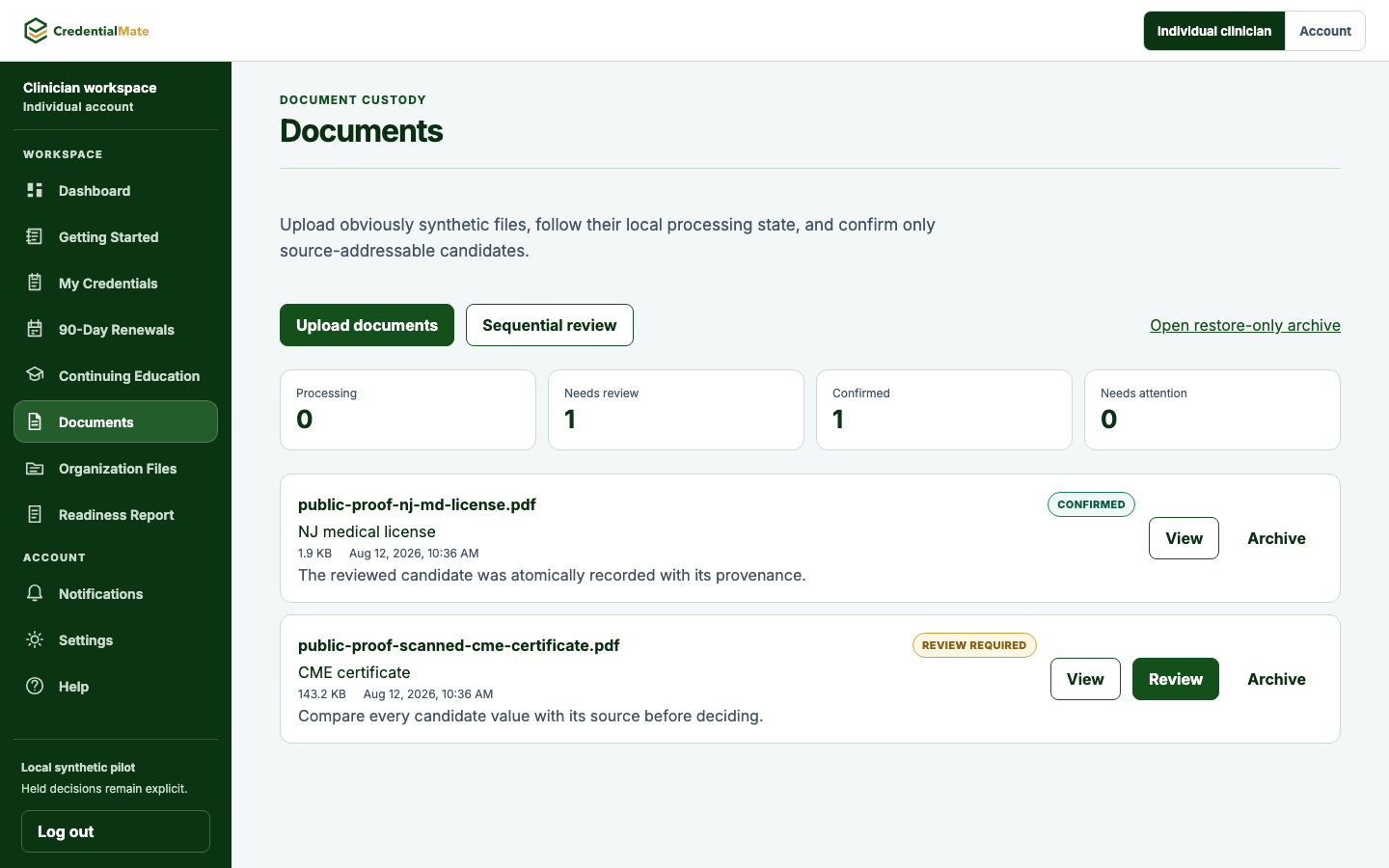
Task: Click the Upload documents button
Action: click(367, 325)
